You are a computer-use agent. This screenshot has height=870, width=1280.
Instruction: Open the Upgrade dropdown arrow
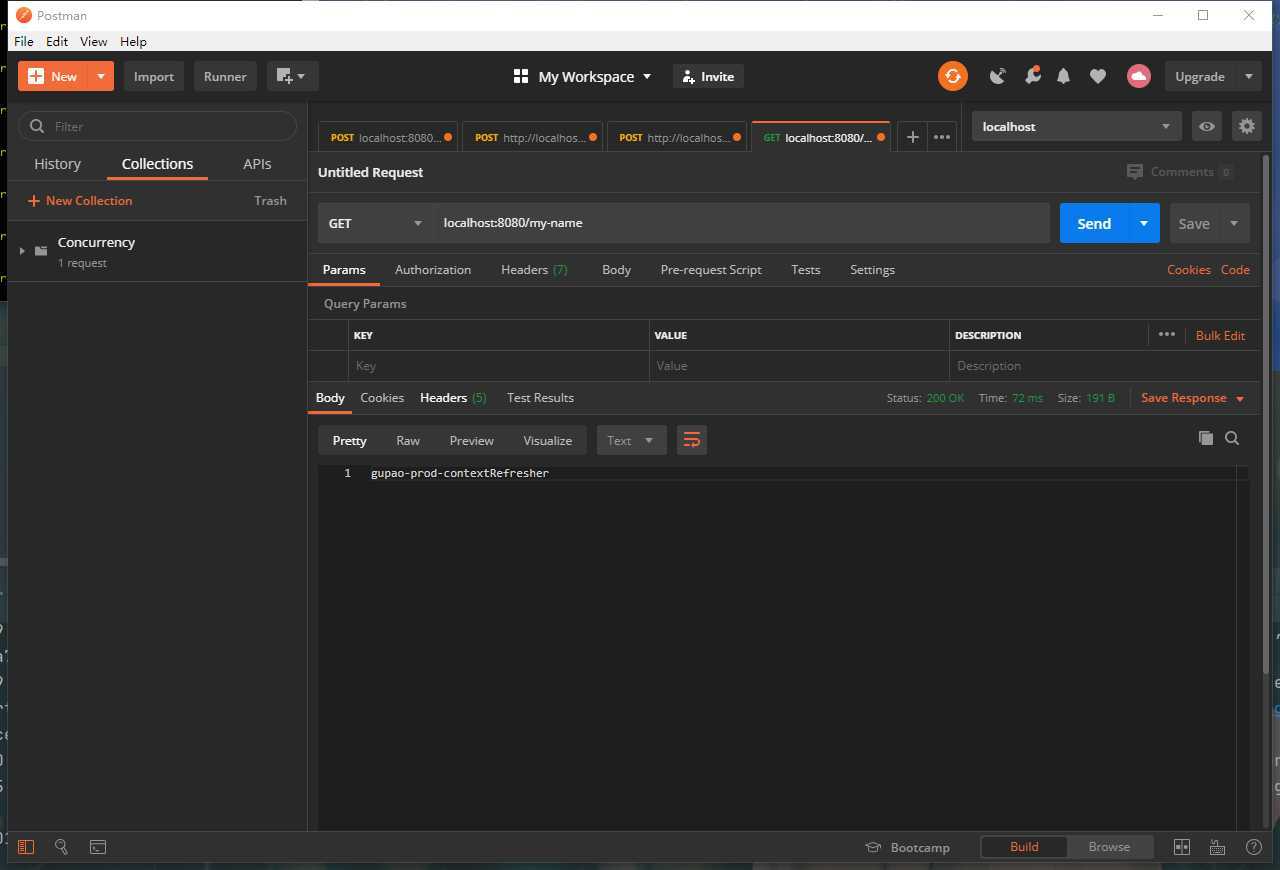tap(1248, 76)
